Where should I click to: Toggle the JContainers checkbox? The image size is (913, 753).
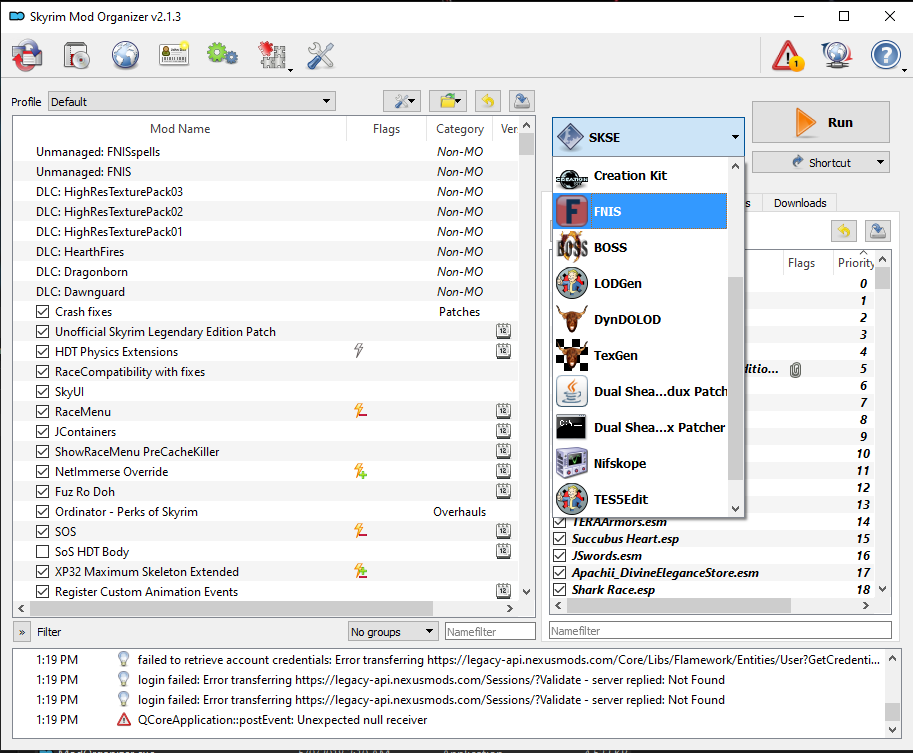pos(43,432)
